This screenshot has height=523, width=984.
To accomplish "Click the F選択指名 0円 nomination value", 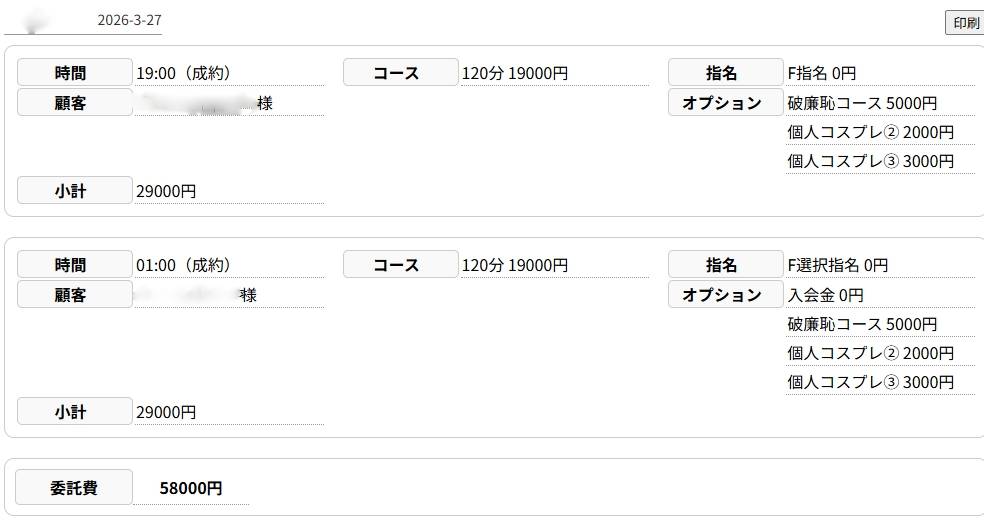I will (x=838, y=265).
